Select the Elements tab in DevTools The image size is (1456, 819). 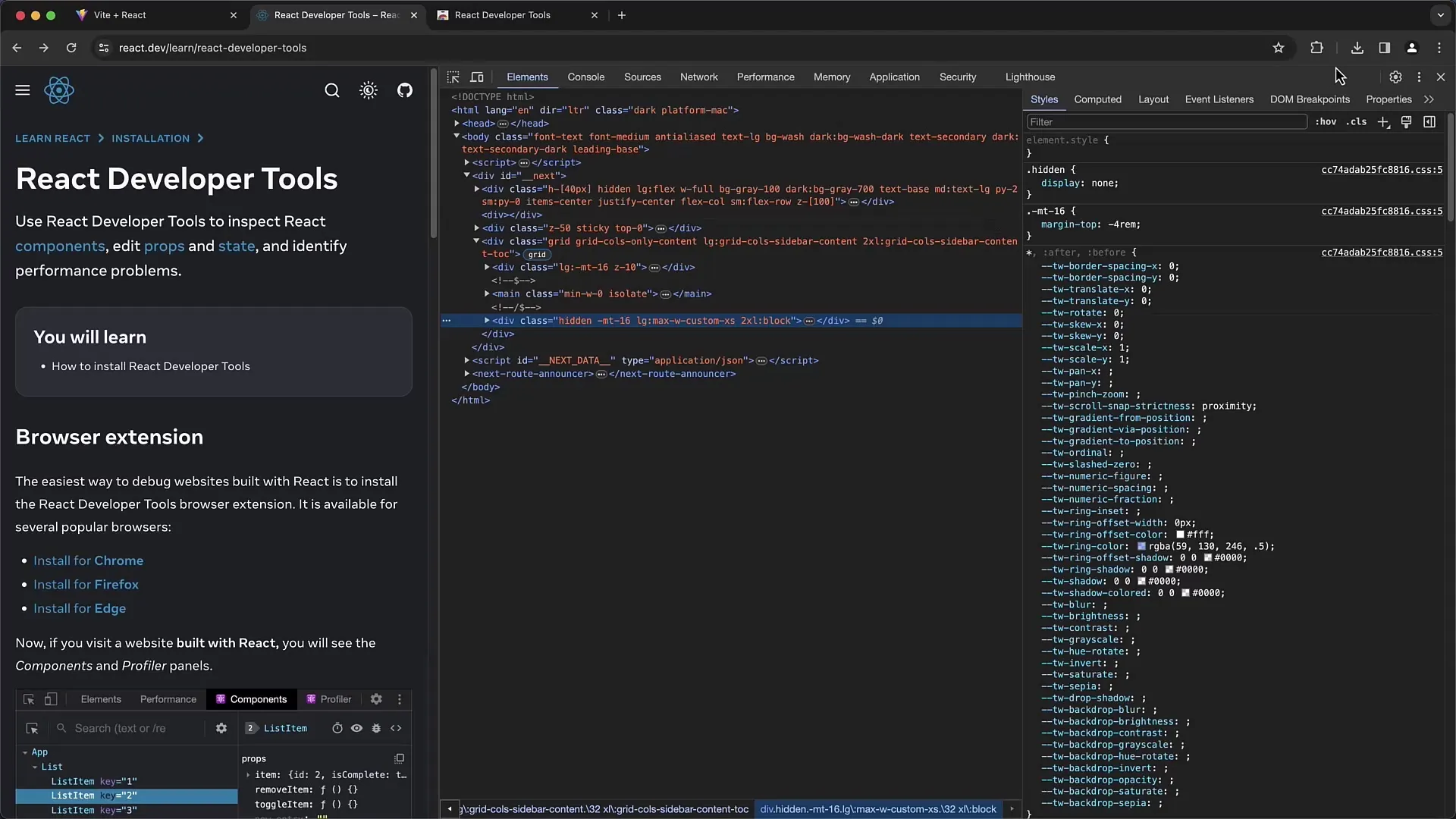(x=527, y=77)
